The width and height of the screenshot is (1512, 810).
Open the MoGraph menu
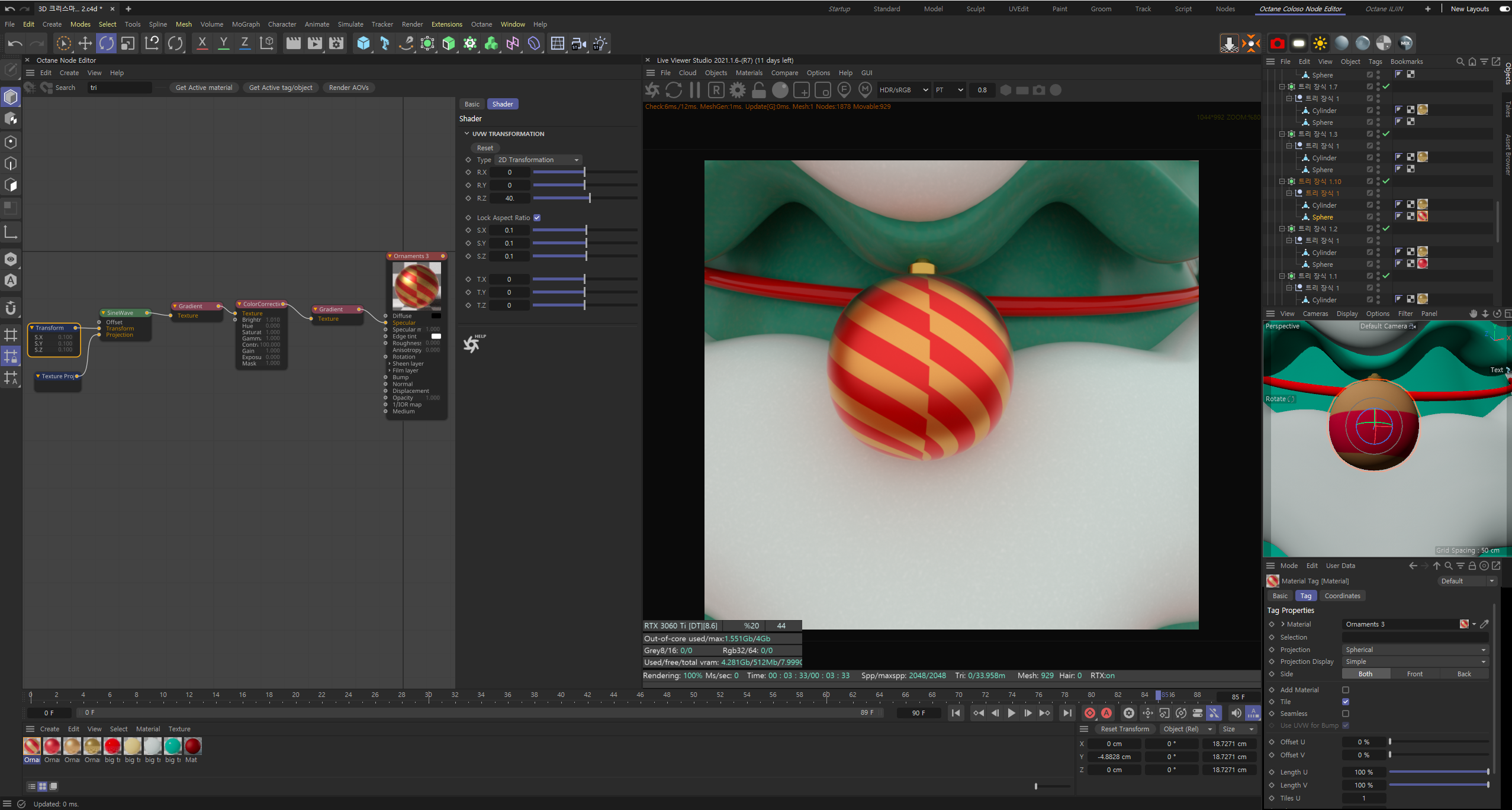(246, 24)
